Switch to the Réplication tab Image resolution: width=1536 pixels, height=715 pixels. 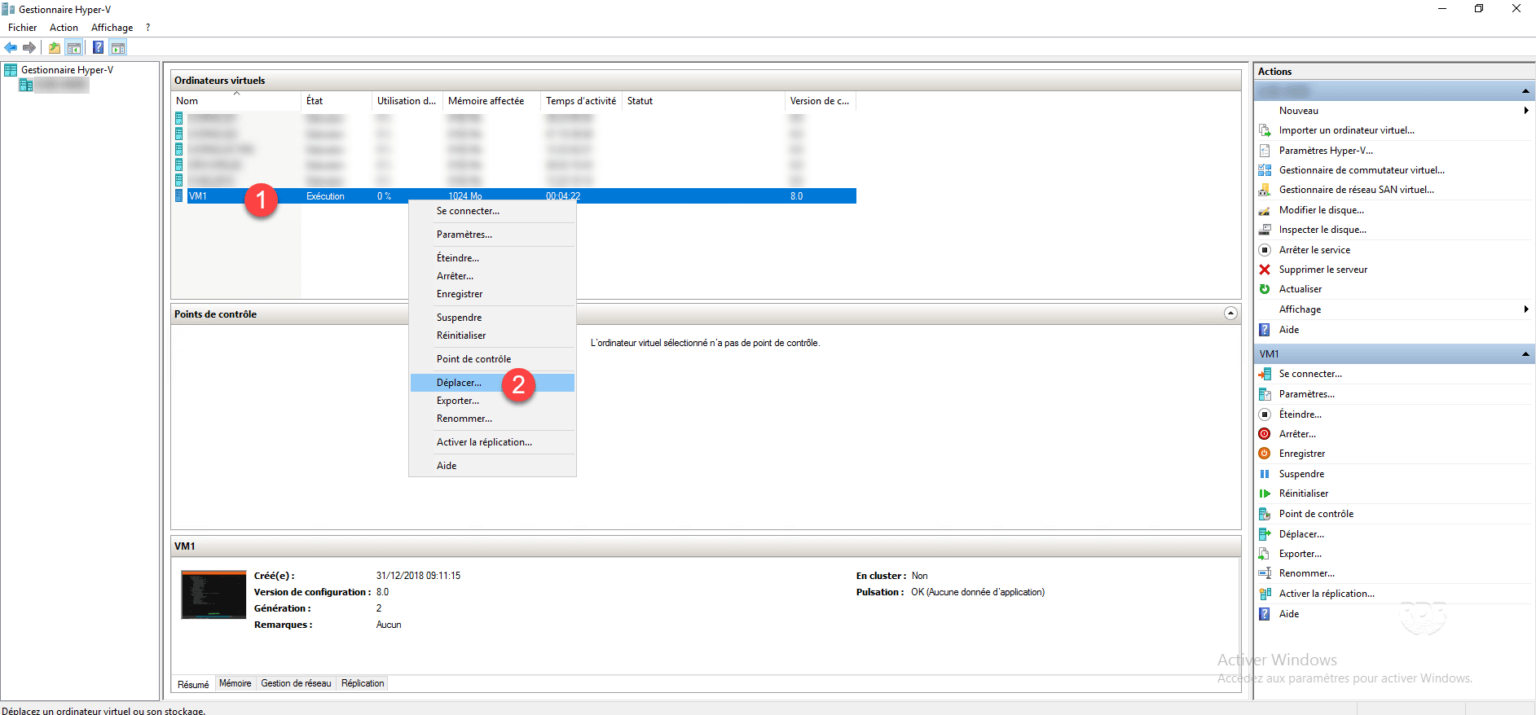pyautogui.click(x=362, y=683)
